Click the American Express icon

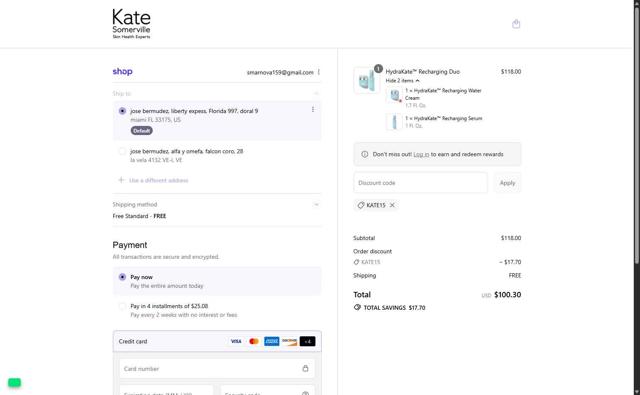click(x=271, y=341)
